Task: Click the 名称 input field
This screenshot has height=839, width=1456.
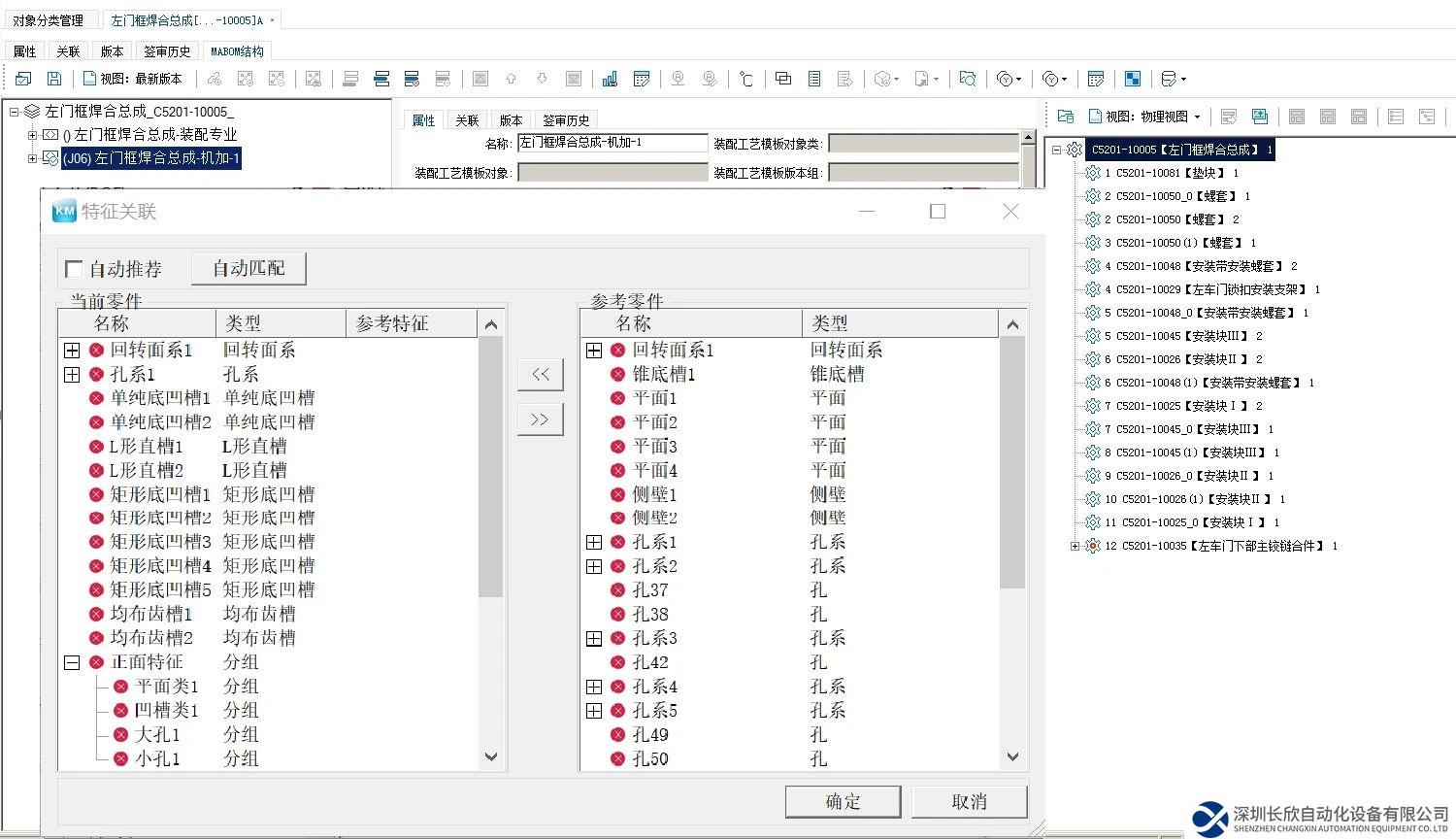Action: [612, 144]
